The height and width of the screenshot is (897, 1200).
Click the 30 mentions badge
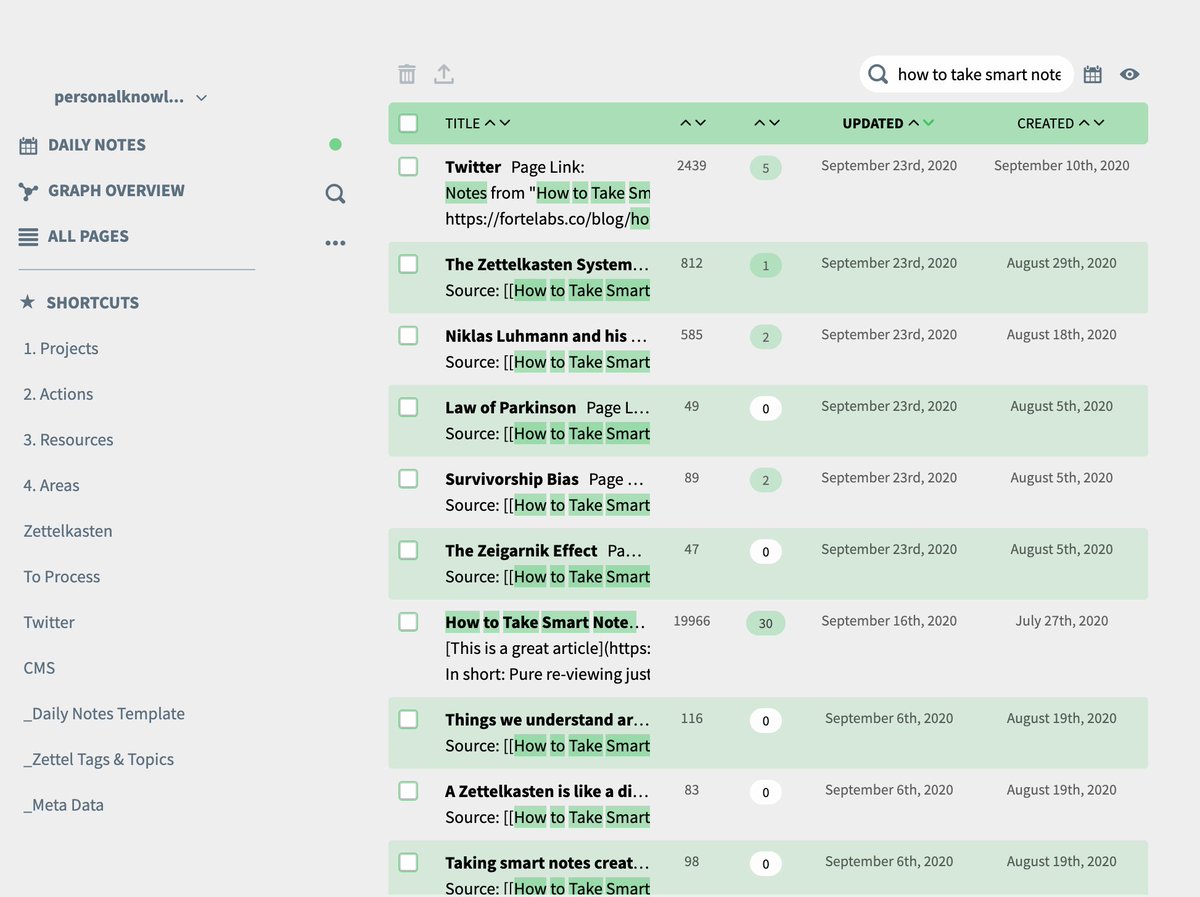(766, 623)
